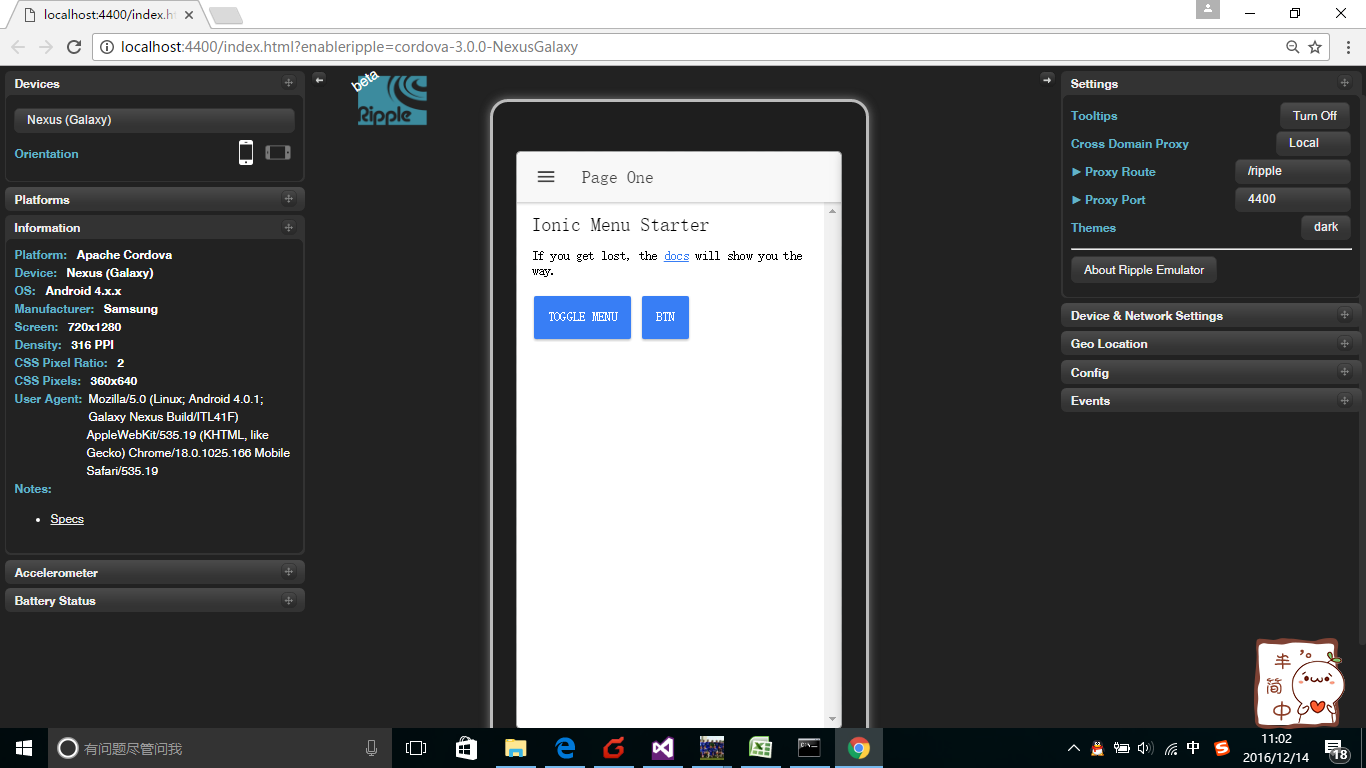1366x768 pixels.
Task: Click the localhost:4400 browser tab
Action: (x=106, y=15)
